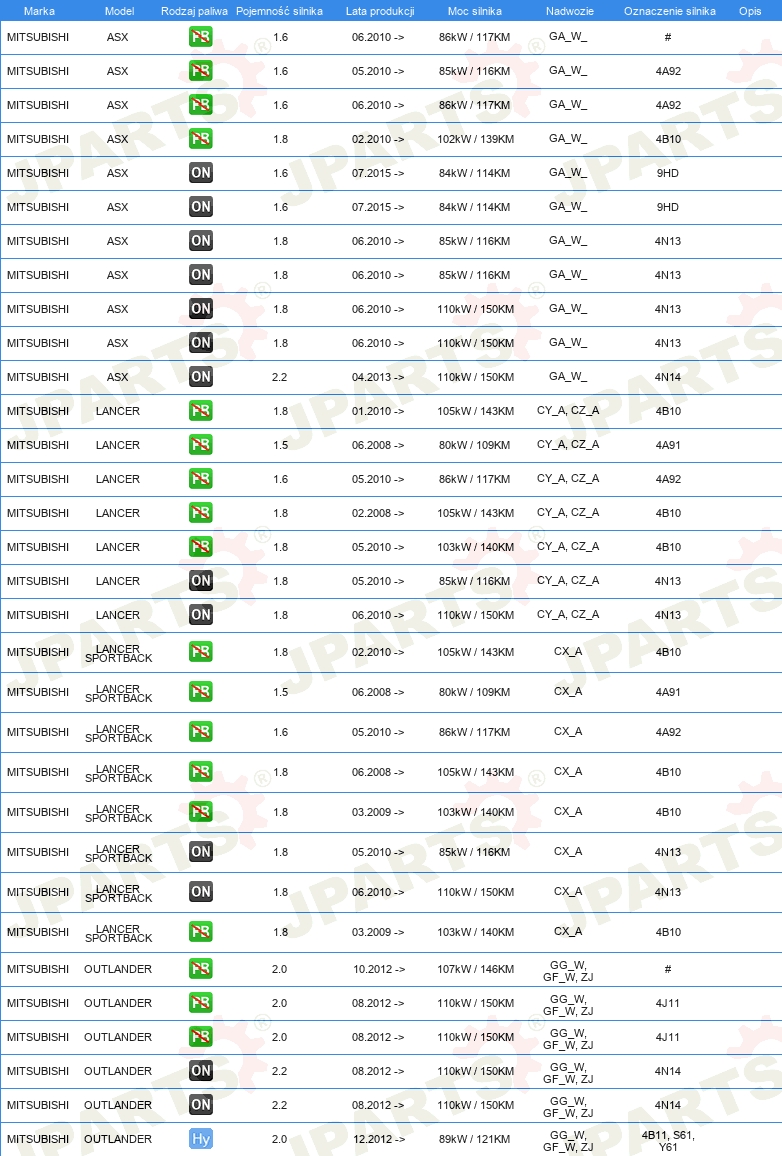The width and height of the screenshot is (782, 1156).
Task: Click the # engine code in the Outlander row
Action: [668, 969]
